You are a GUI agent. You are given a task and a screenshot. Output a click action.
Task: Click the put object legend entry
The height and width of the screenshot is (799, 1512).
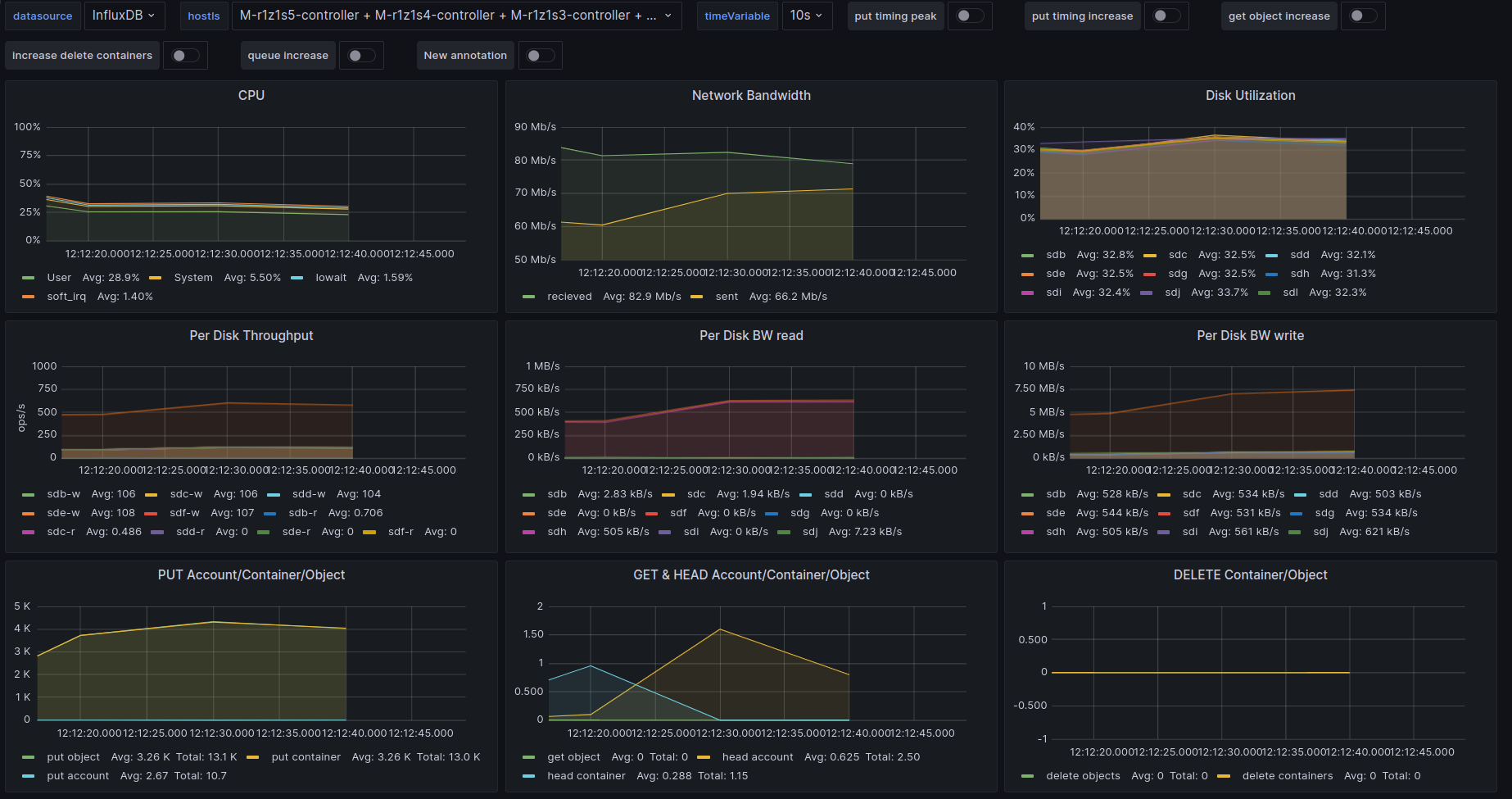[73, 757]
